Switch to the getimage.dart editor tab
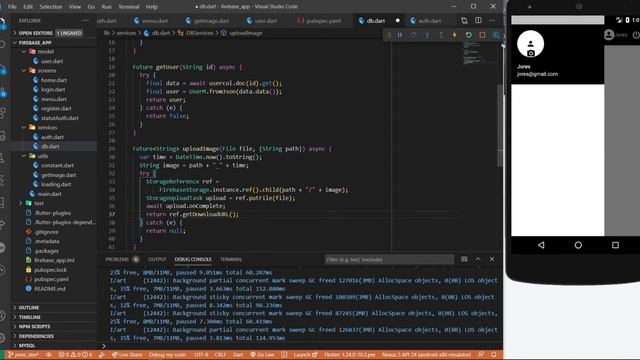640x360 pixels. [207, 20]
